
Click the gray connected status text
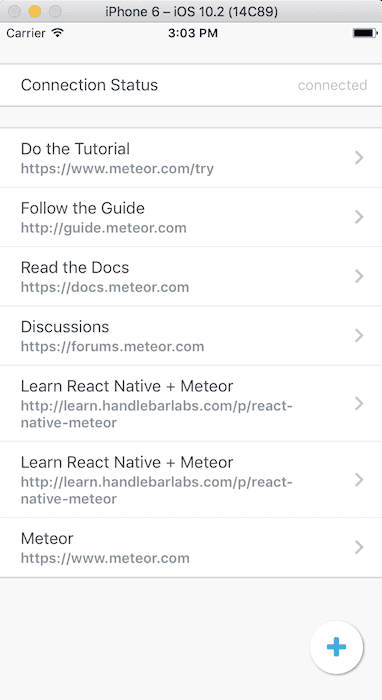pos(332,85)
